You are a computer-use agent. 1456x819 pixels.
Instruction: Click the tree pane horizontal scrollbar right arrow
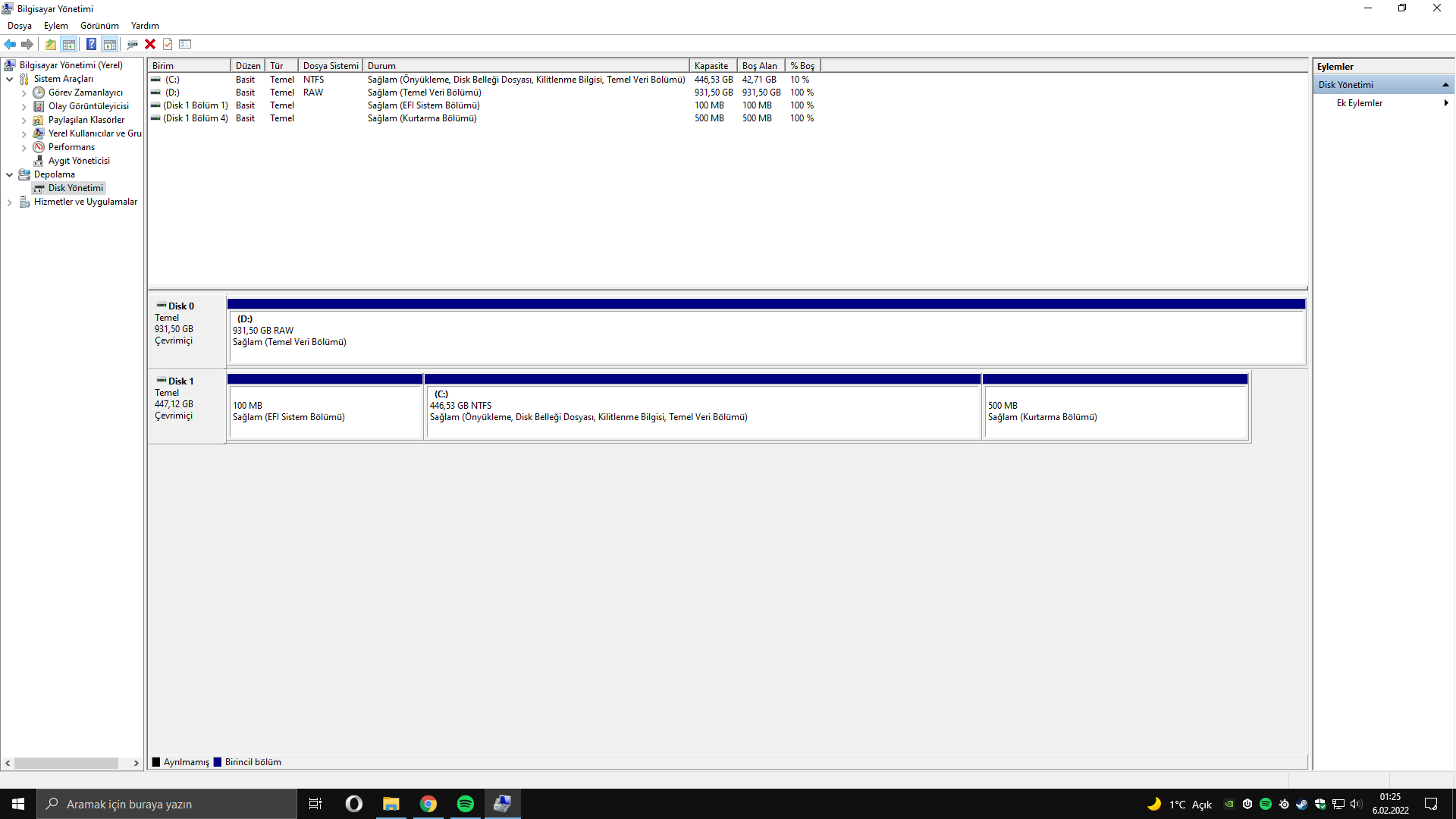click(136, 763)
